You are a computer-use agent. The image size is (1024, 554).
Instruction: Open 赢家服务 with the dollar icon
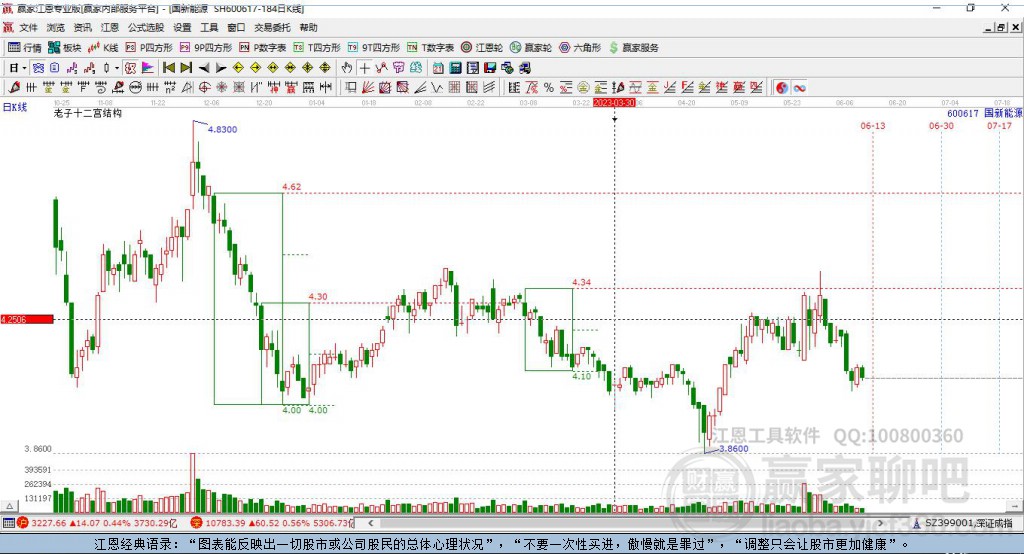(x=633, y=48)
